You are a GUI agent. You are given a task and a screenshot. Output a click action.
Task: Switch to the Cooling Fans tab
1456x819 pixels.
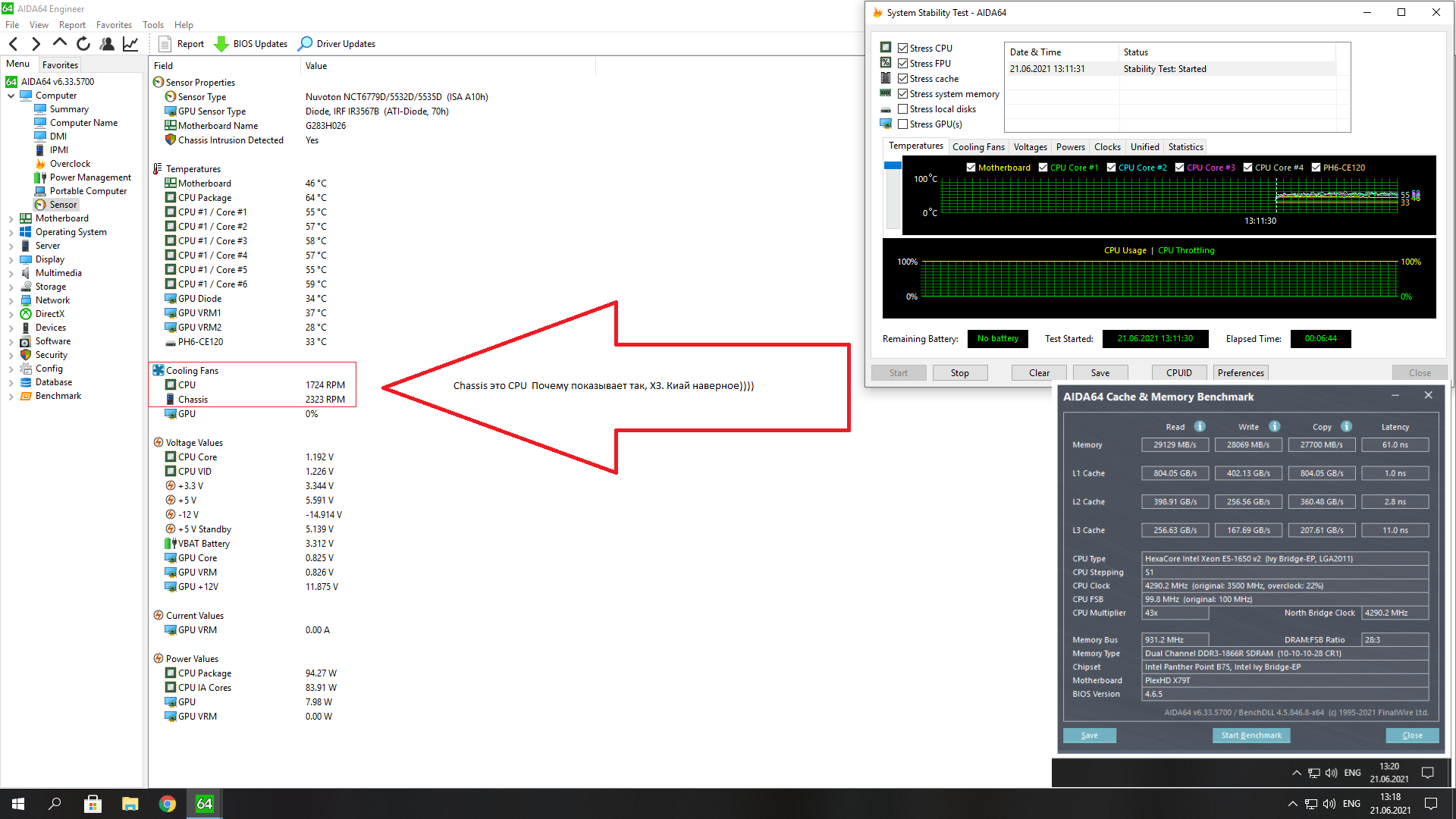977,147
